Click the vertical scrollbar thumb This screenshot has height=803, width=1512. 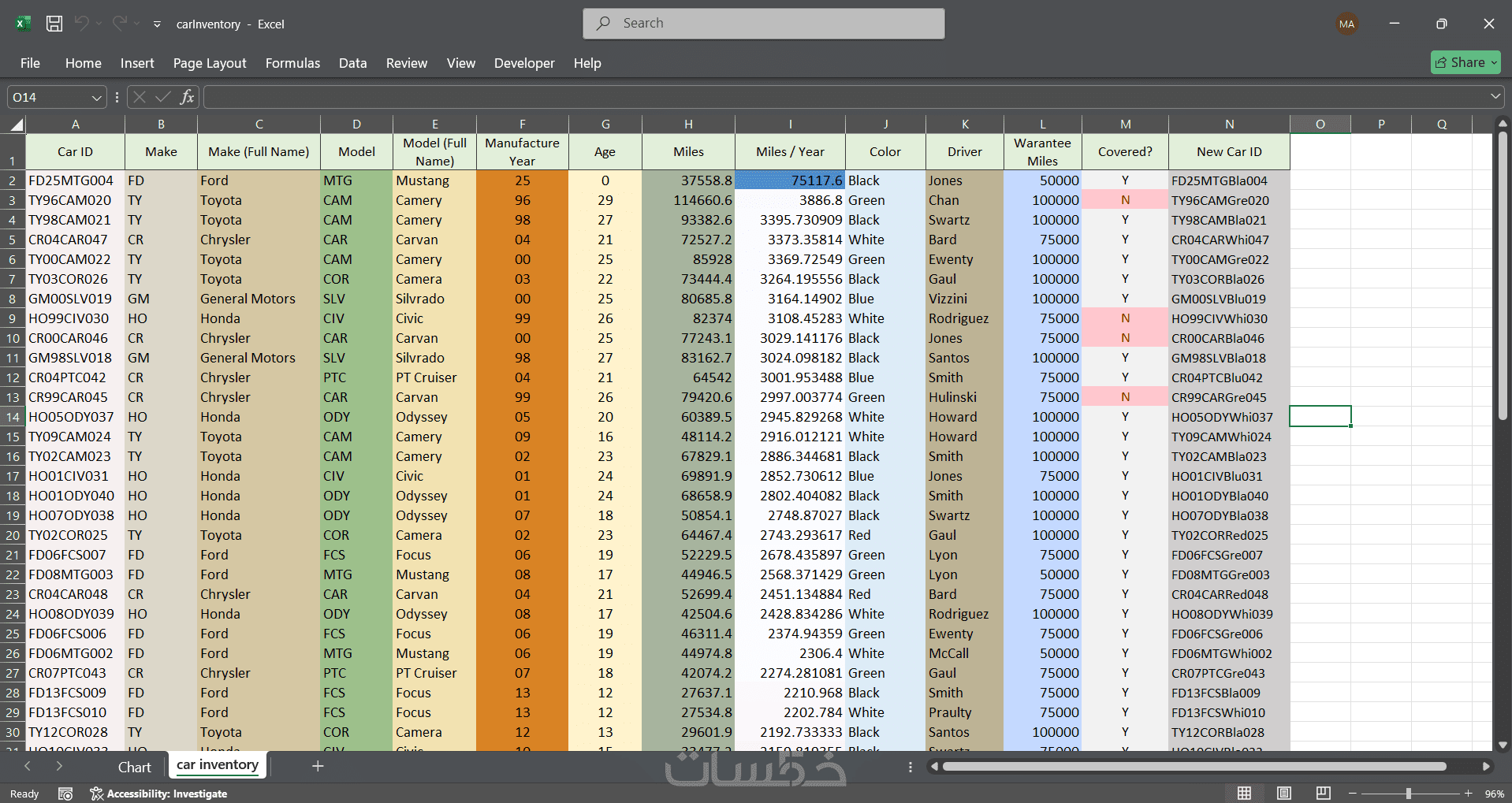[x=1503, y=276]
